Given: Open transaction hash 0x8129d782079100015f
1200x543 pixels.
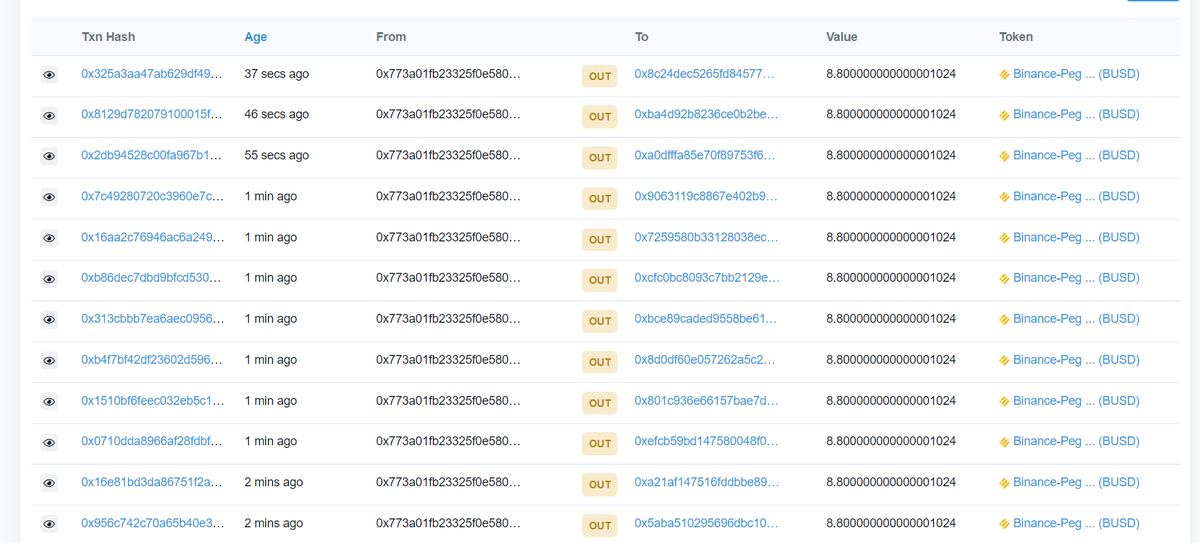Looking at the screenshot, I should pyautogui.click(x=152, y=115).
